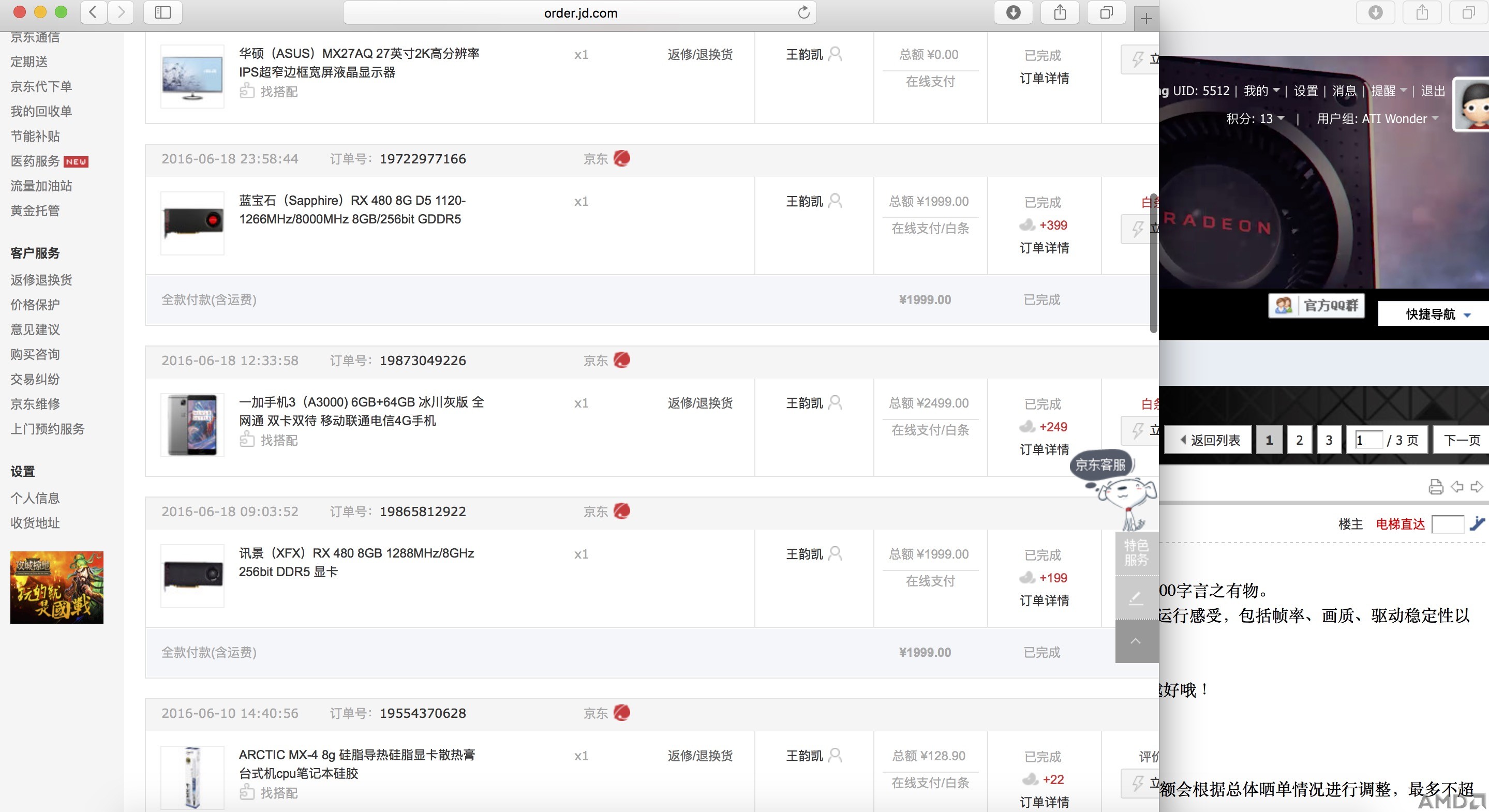Click user icon in order 19873049226
Image resolution: width=1489 pixels, height=812 pixels.
click(x=835, y=402)
